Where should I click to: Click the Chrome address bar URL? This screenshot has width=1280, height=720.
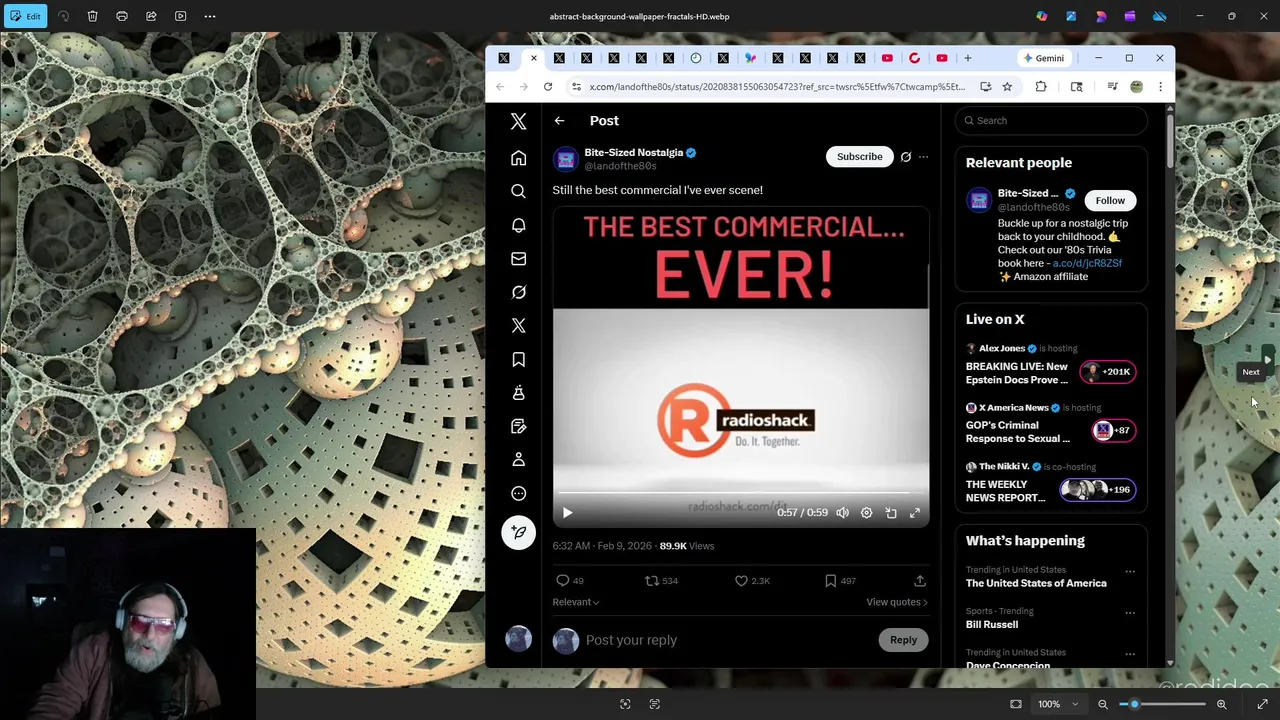click(777, 87)
